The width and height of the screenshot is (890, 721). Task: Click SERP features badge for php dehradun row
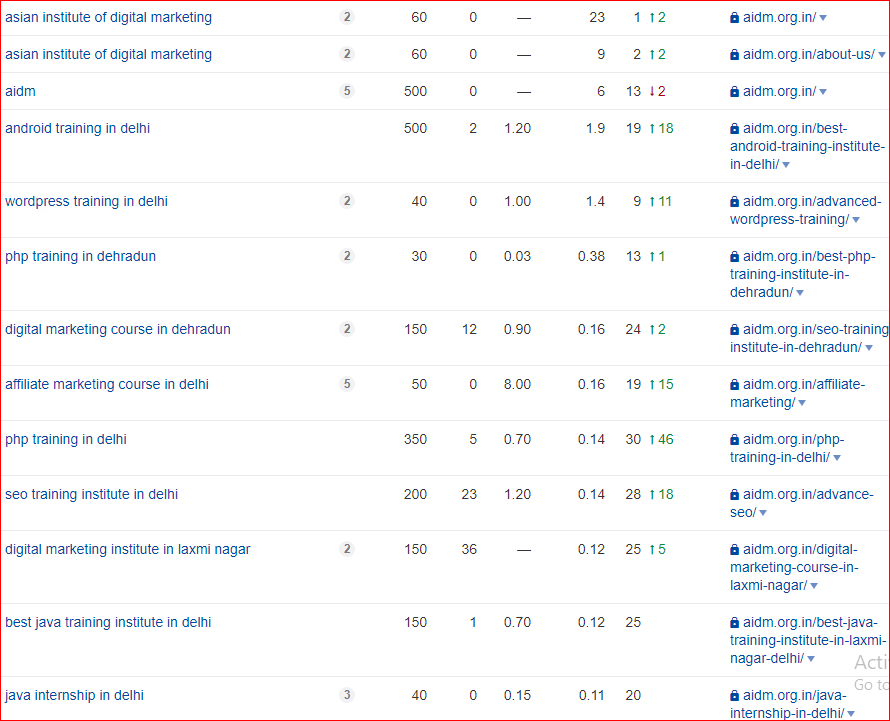tap(347, 256)
